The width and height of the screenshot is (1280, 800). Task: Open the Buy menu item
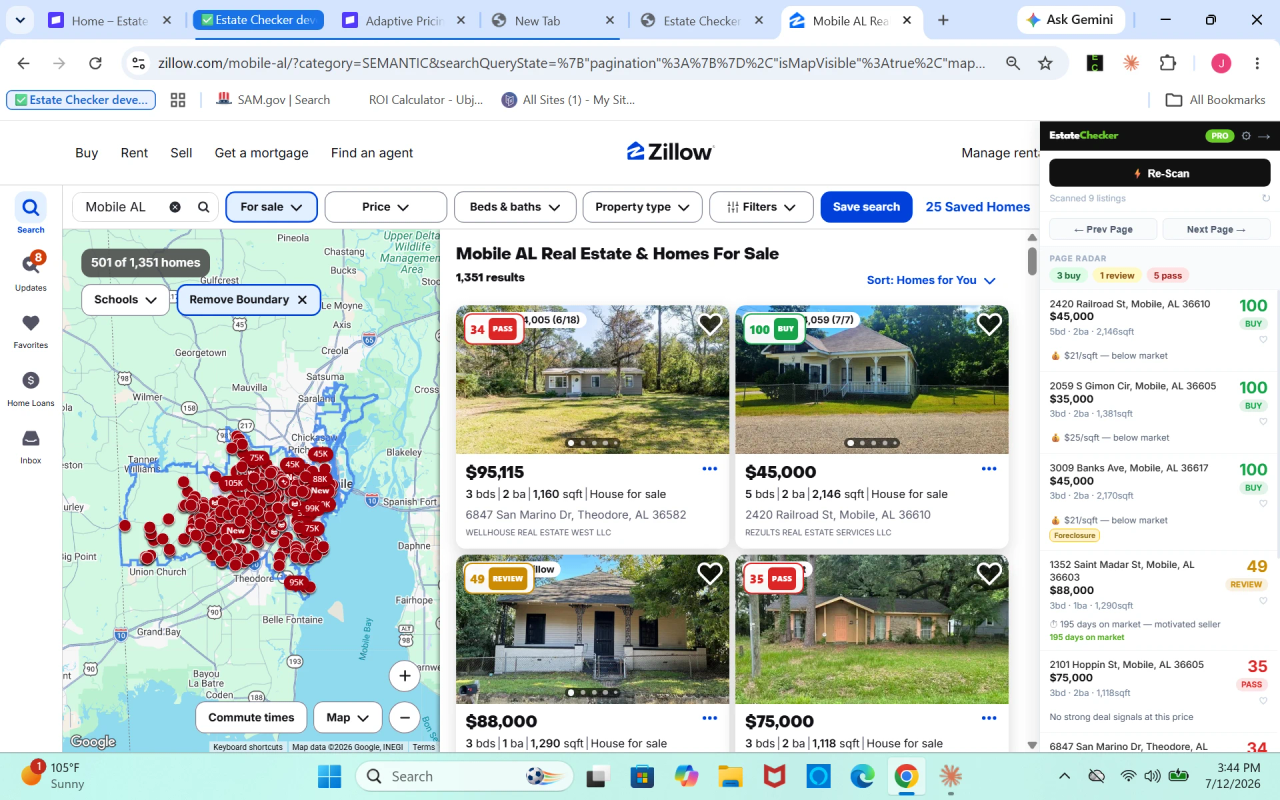[x=87, y=153]
